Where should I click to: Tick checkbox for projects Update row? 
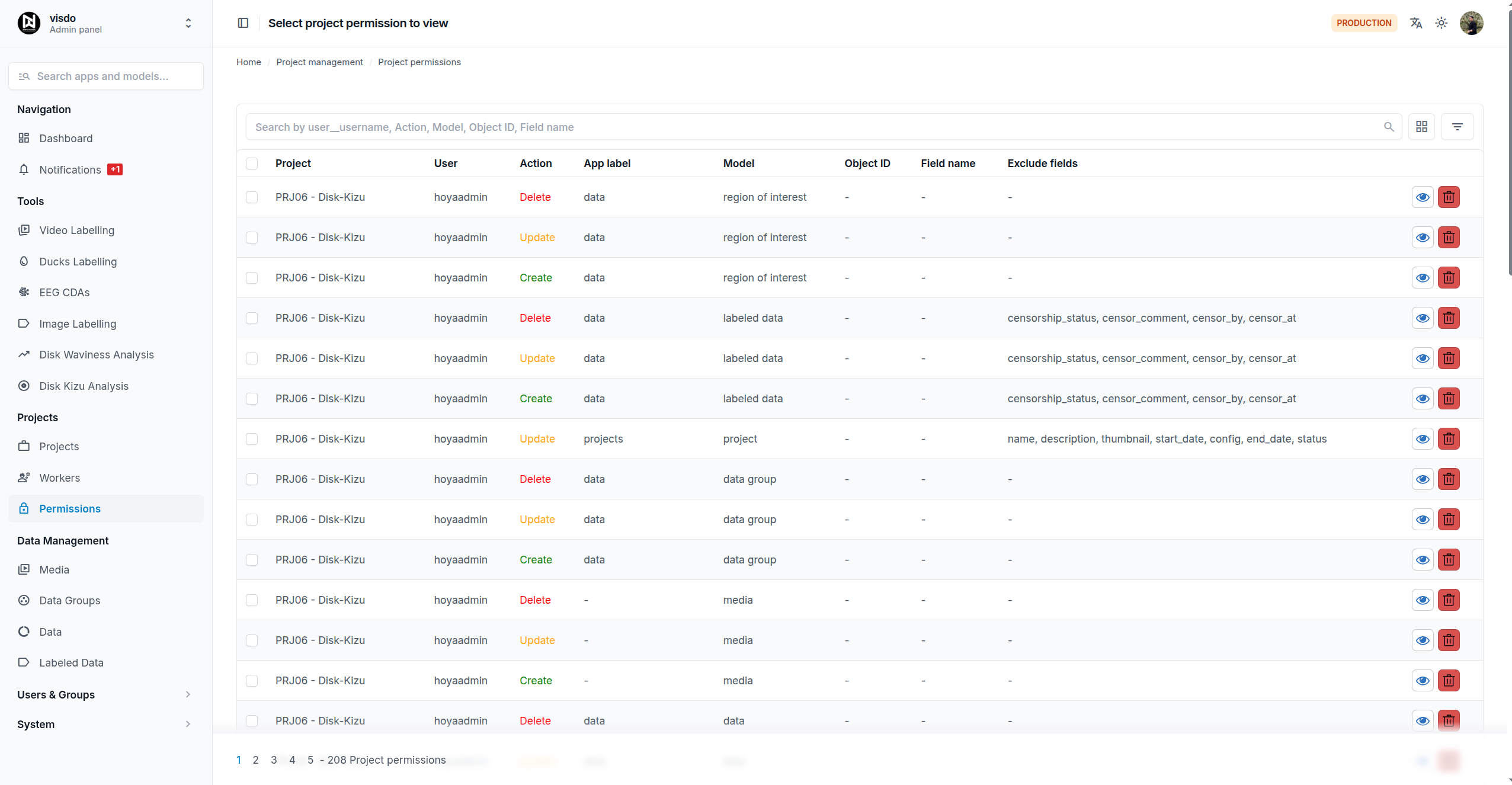click(252, 439)
